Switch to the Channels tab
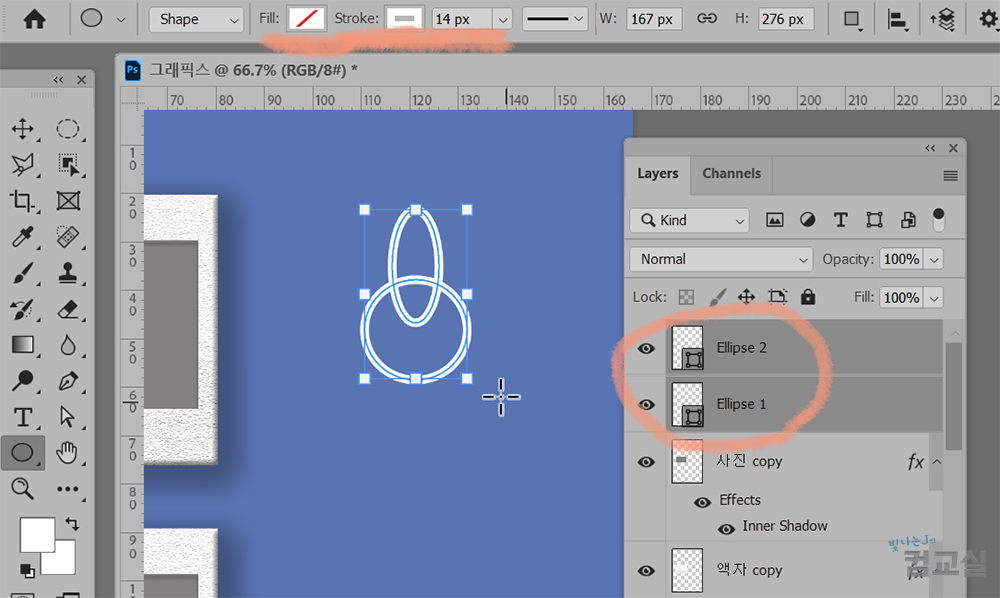The image size is (1000, 598). point(732,173)
